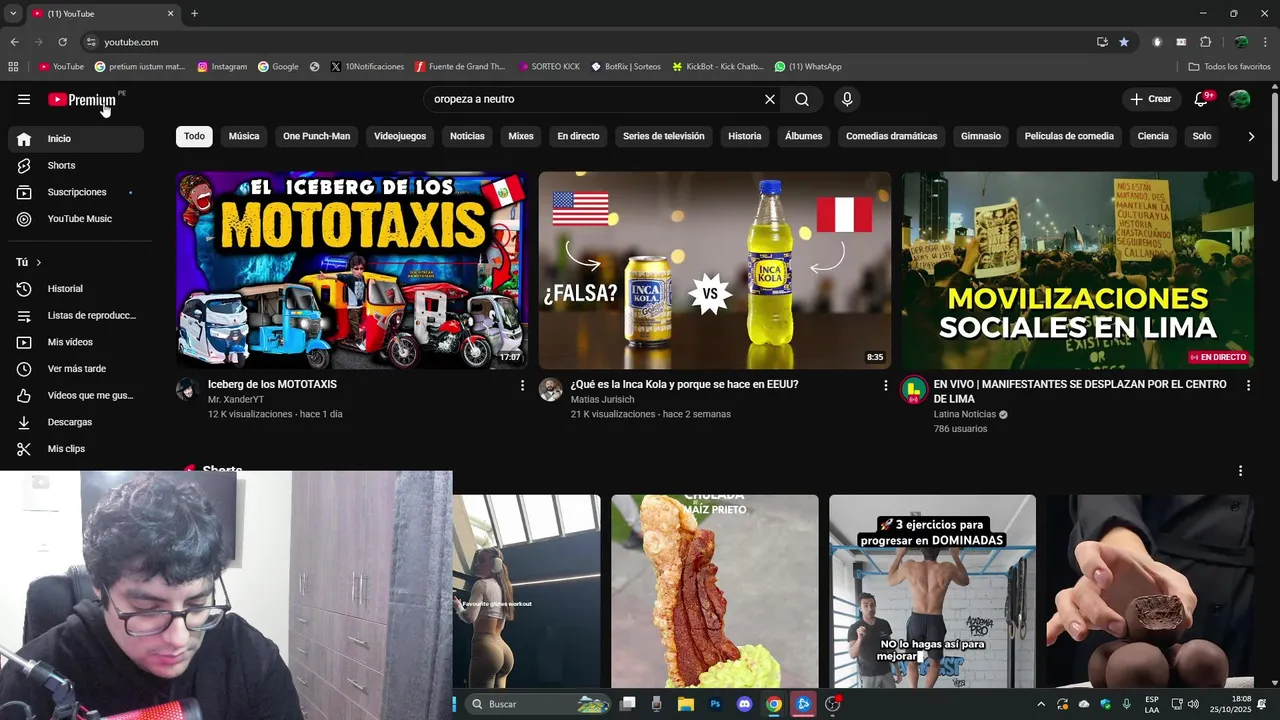
Task: Select the Música filter chip
Action: tap(244, 136)
